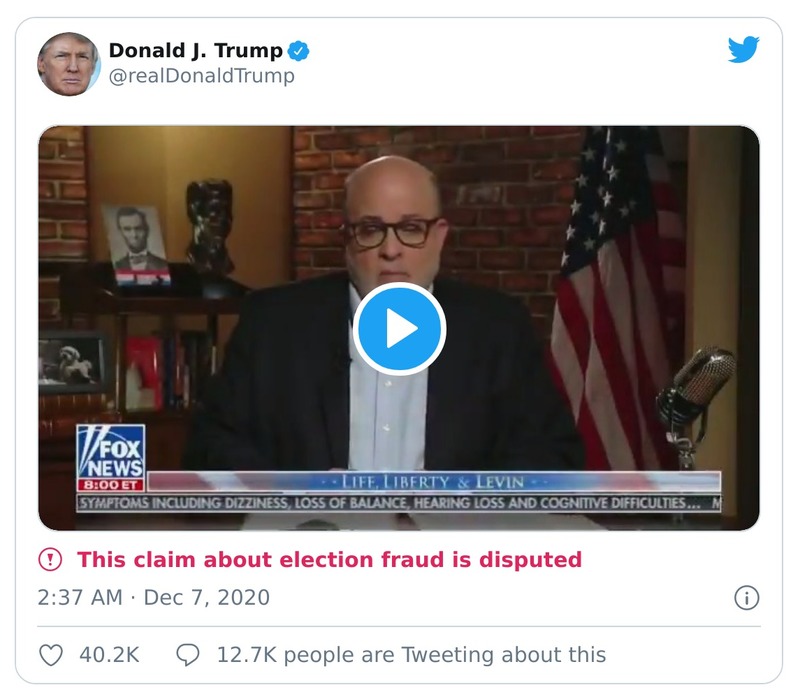The width and height of the screenshot is (800, 699).
Task: Click the heart icon to like the tweet
Action: pyautogui.click(x=51, y=656)
